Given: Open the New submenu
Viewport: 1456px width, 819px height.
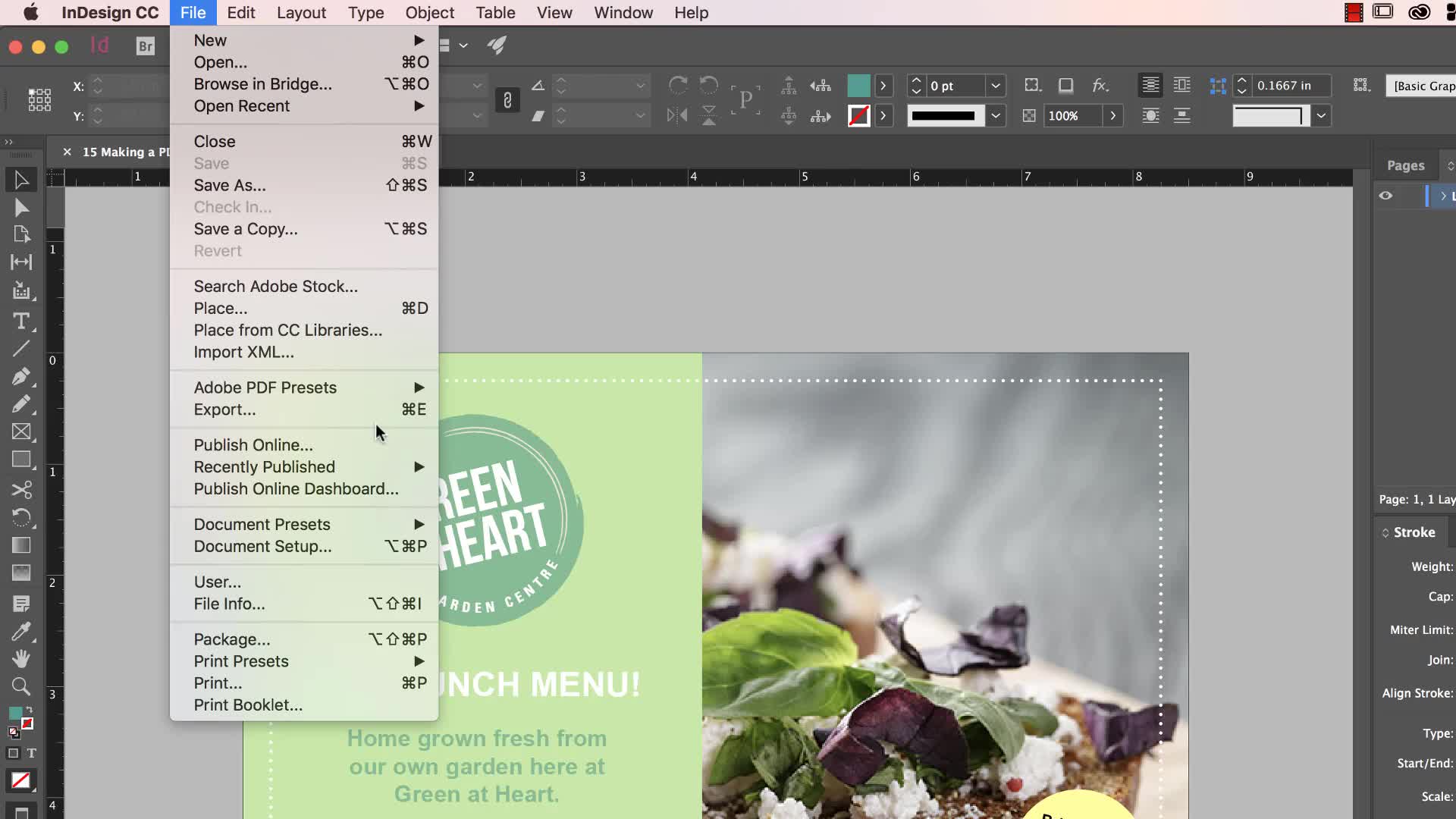Looking at the screenshot, I should point(304,40).
